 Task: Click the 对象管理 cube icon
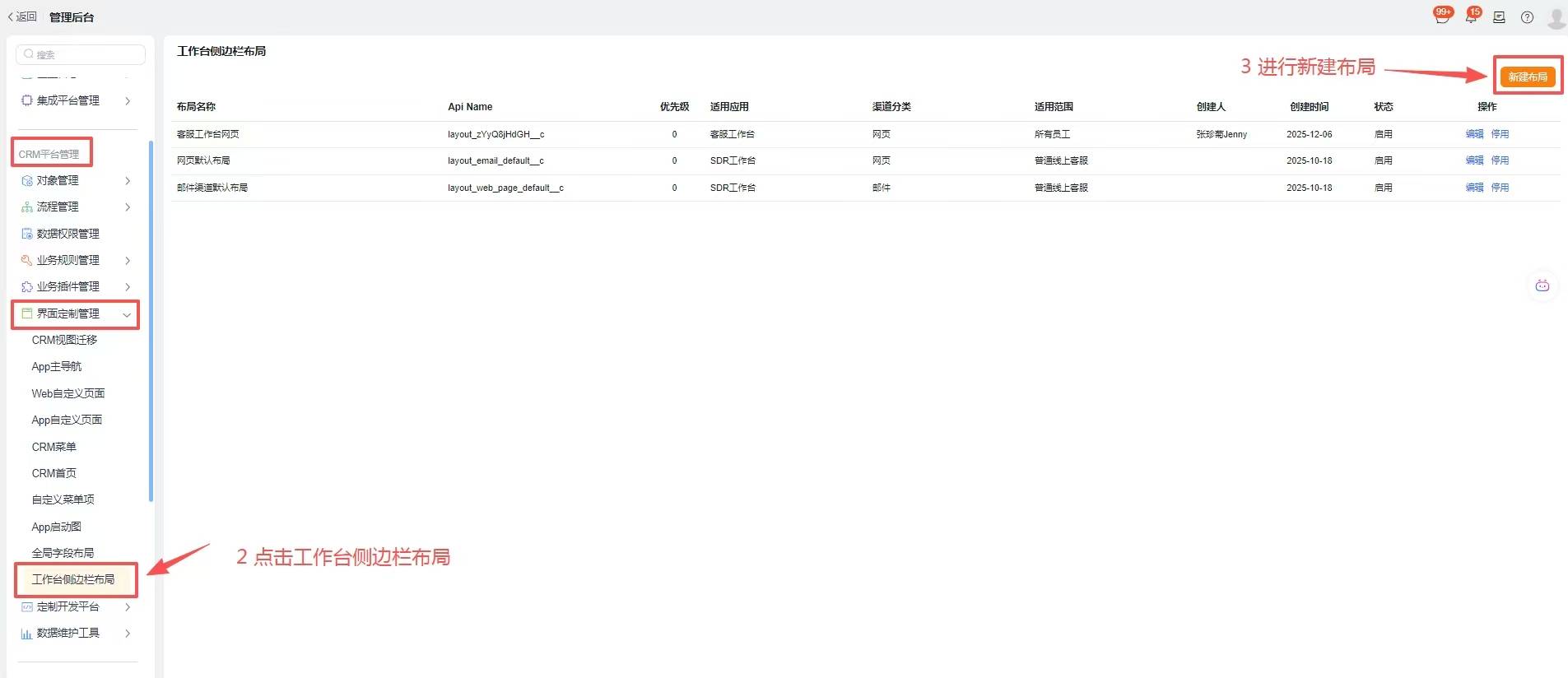(27, 180)
